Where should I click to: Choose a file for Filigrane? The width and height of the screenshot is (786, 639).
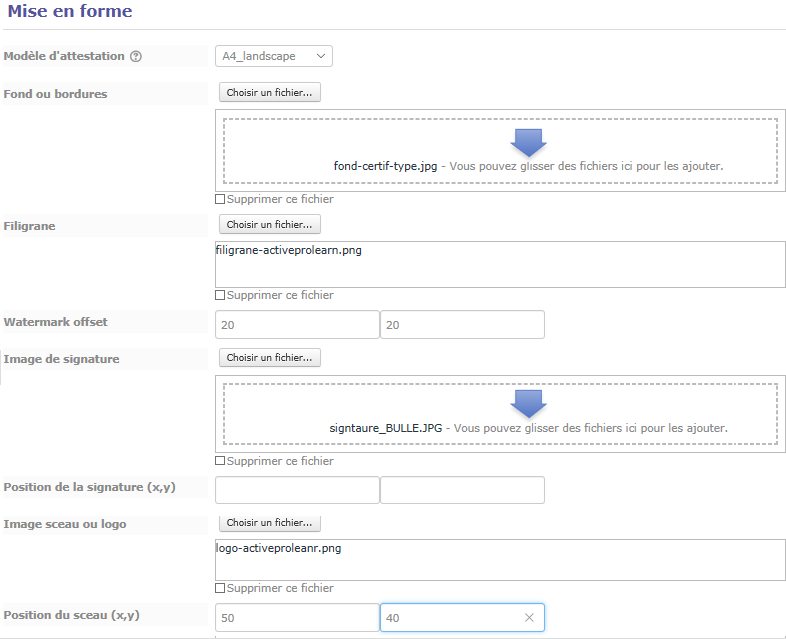point(270,225)
